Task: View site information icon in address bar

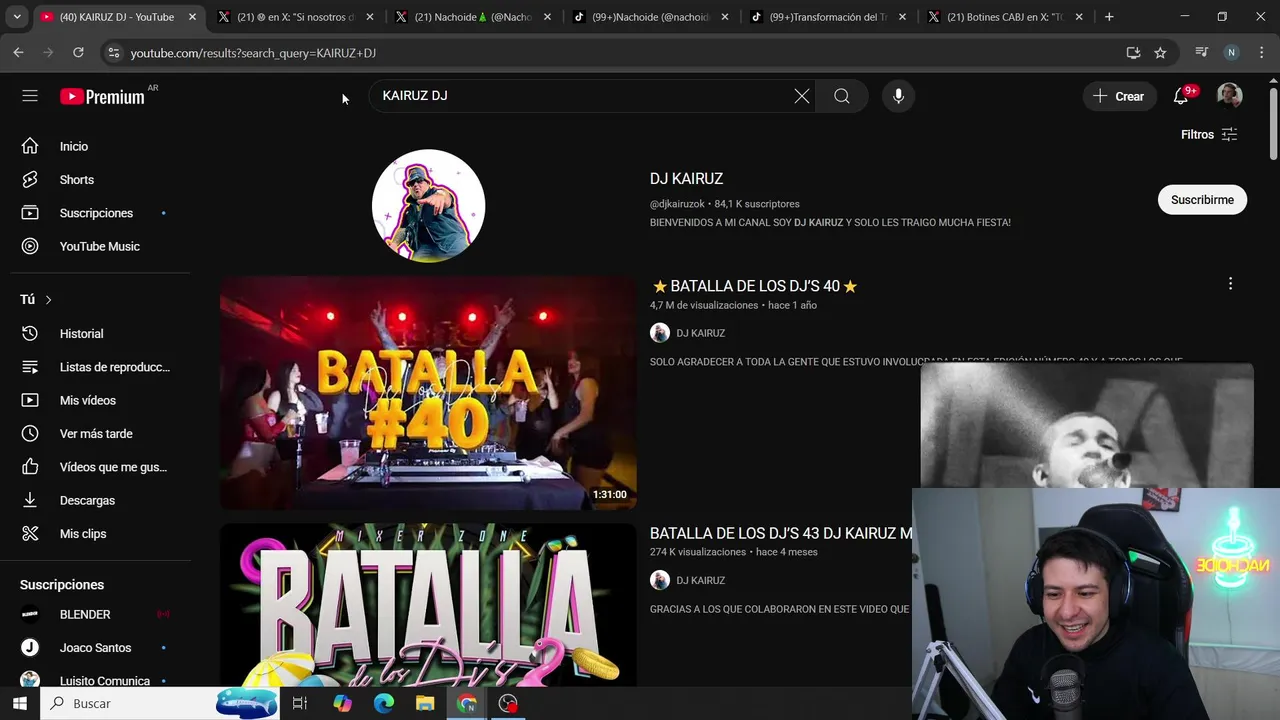Action: (x=113, y=53)
